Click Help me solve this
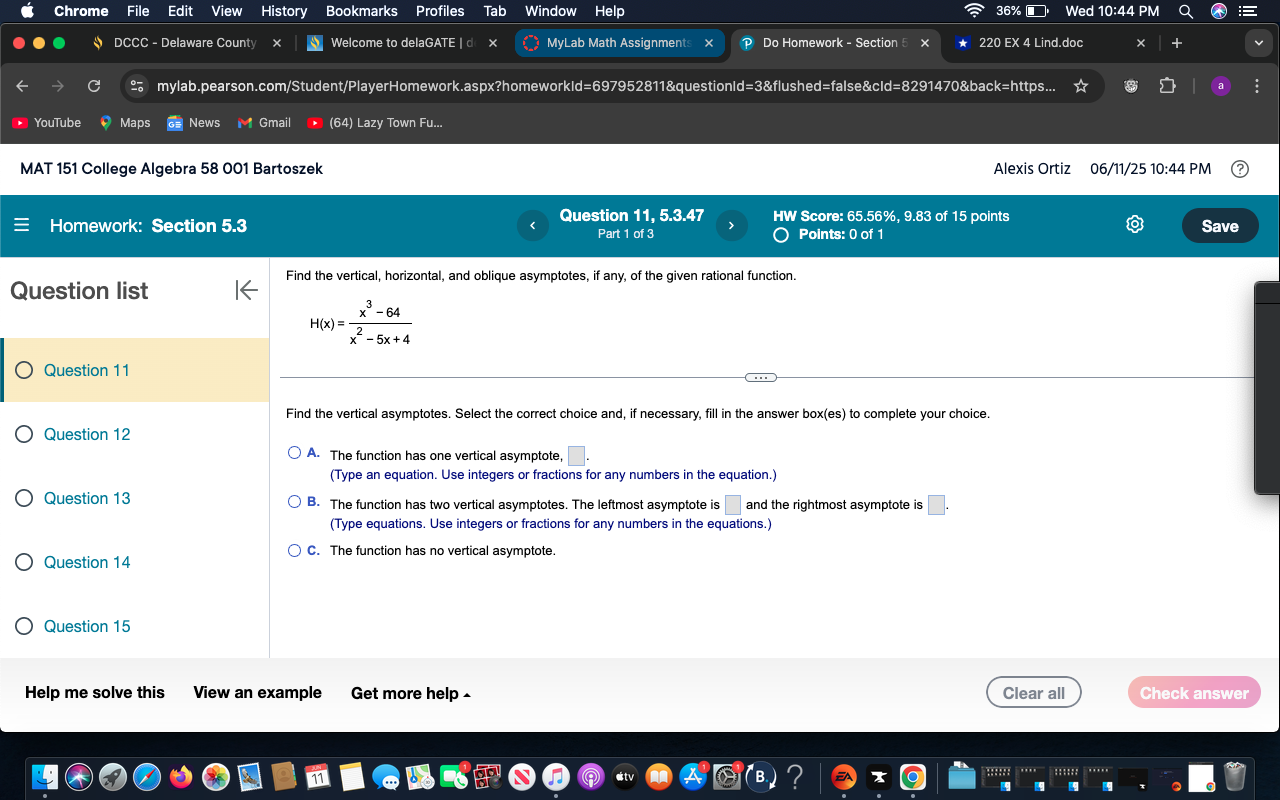Viewport: 1280px width, 800px height. [94, 692]
